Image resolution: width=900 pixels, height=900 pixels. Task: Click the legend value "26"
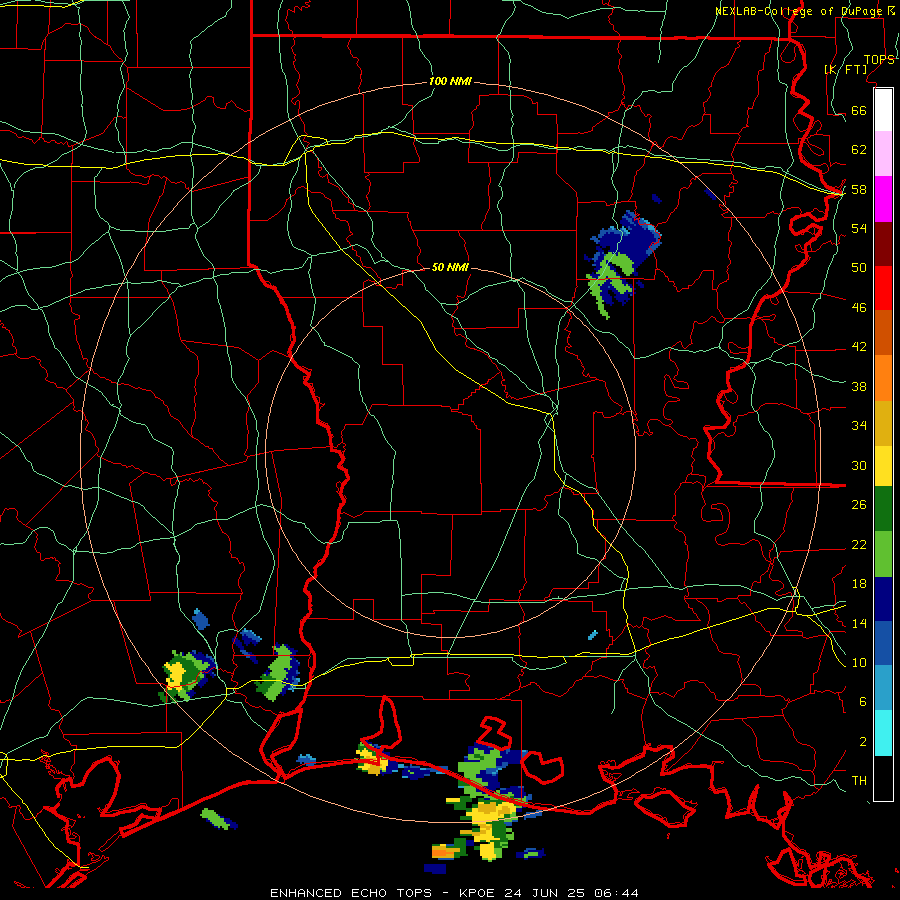pyautogui.click(x=859, y=505)
